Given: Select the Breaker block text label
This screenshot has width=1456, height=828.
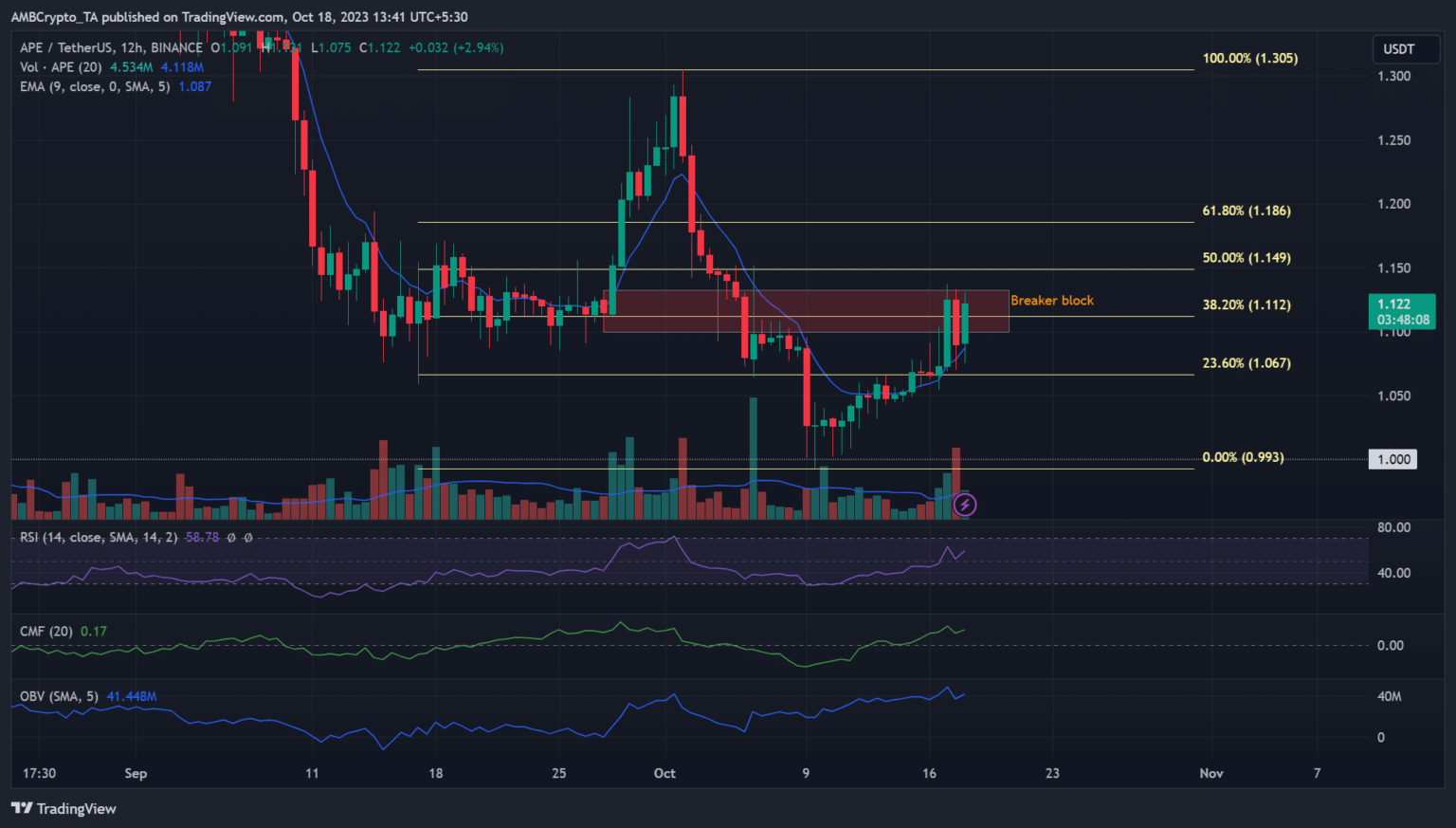Looking at the screenshot, I should coord(1051,301).
